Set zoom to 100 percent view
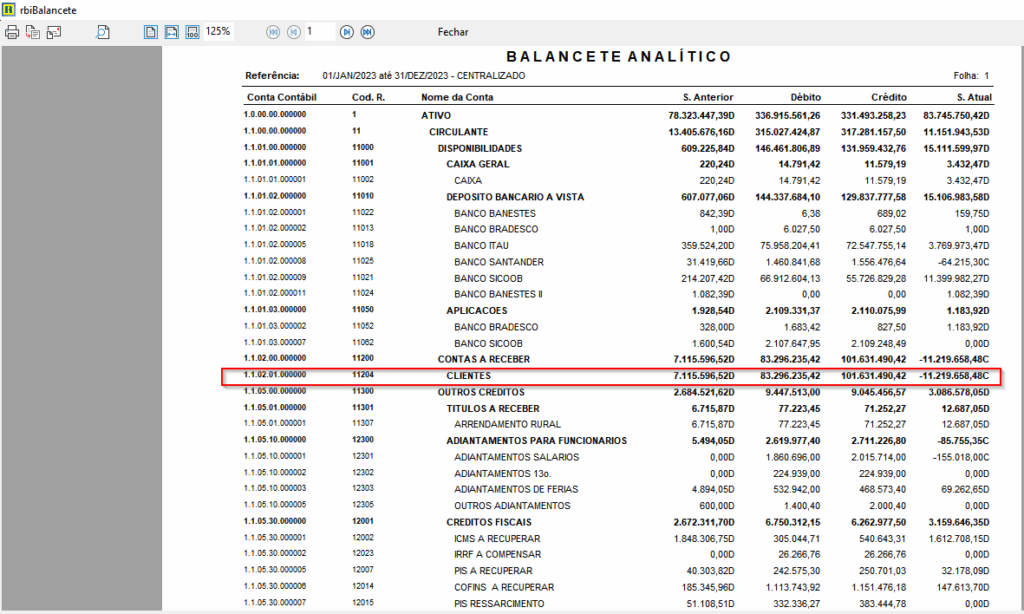The width and height of the screenshot is (1024, 614). coord(191,32)
